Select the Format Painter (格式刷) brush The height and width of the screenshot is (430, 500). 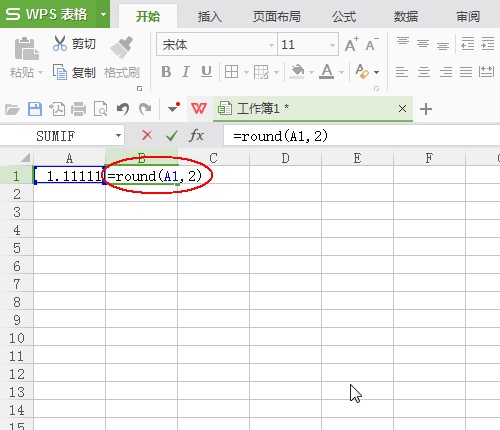(x=122, y=47)
